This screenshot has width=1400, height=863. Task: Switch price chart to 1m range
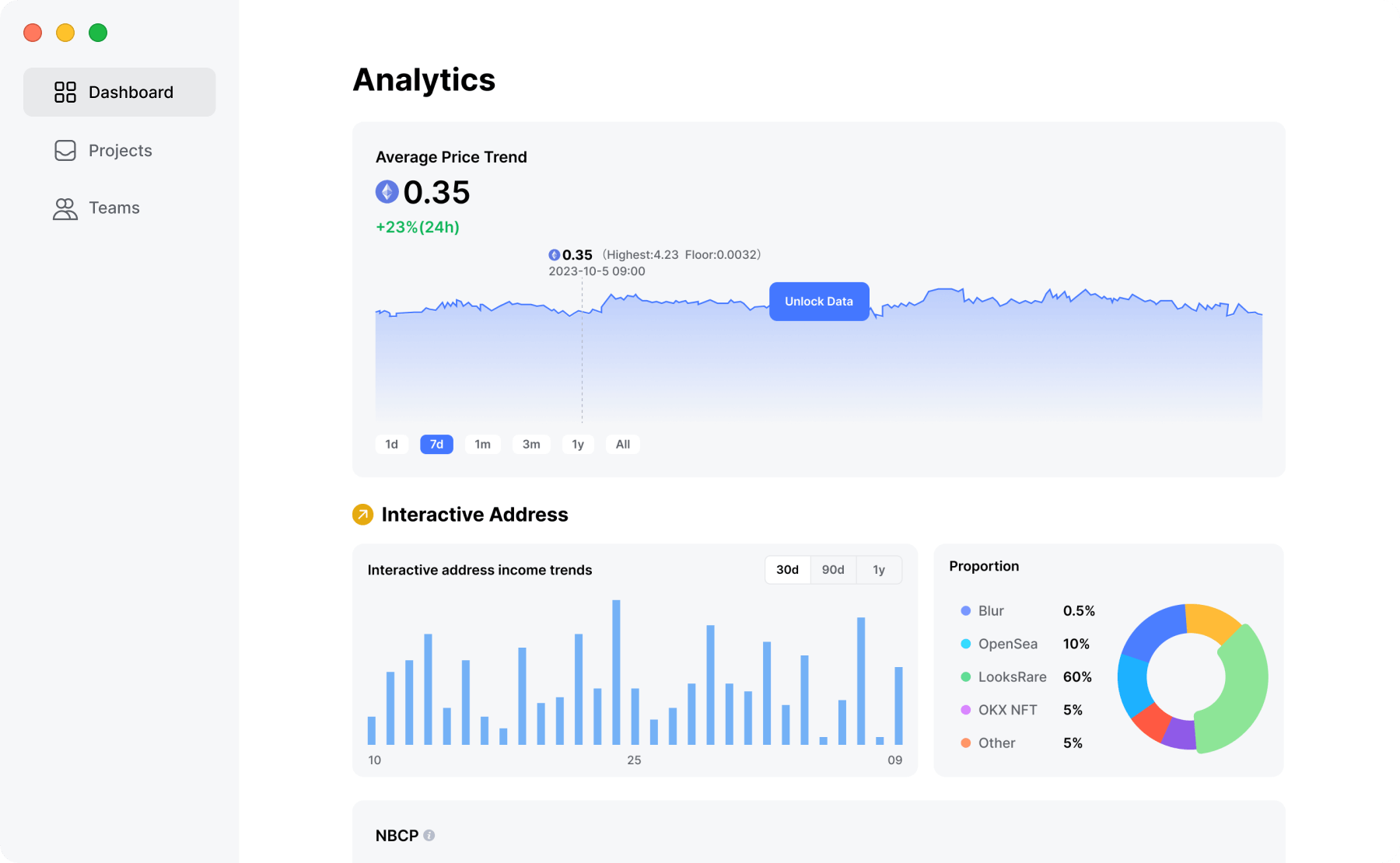click(x=482, y=445)
